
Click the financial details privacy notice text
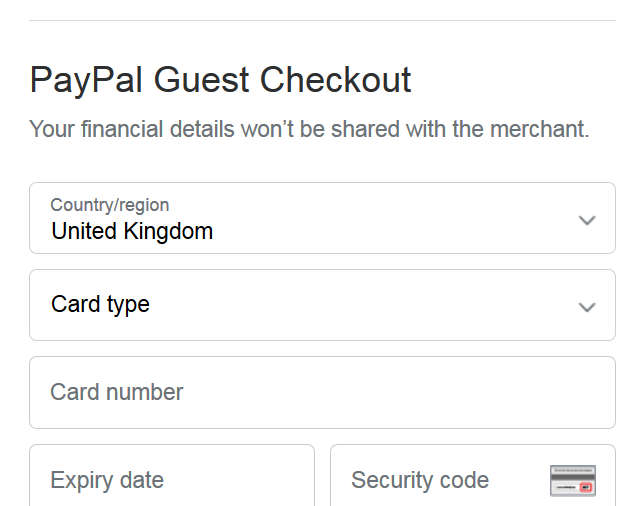coord(309,129)
